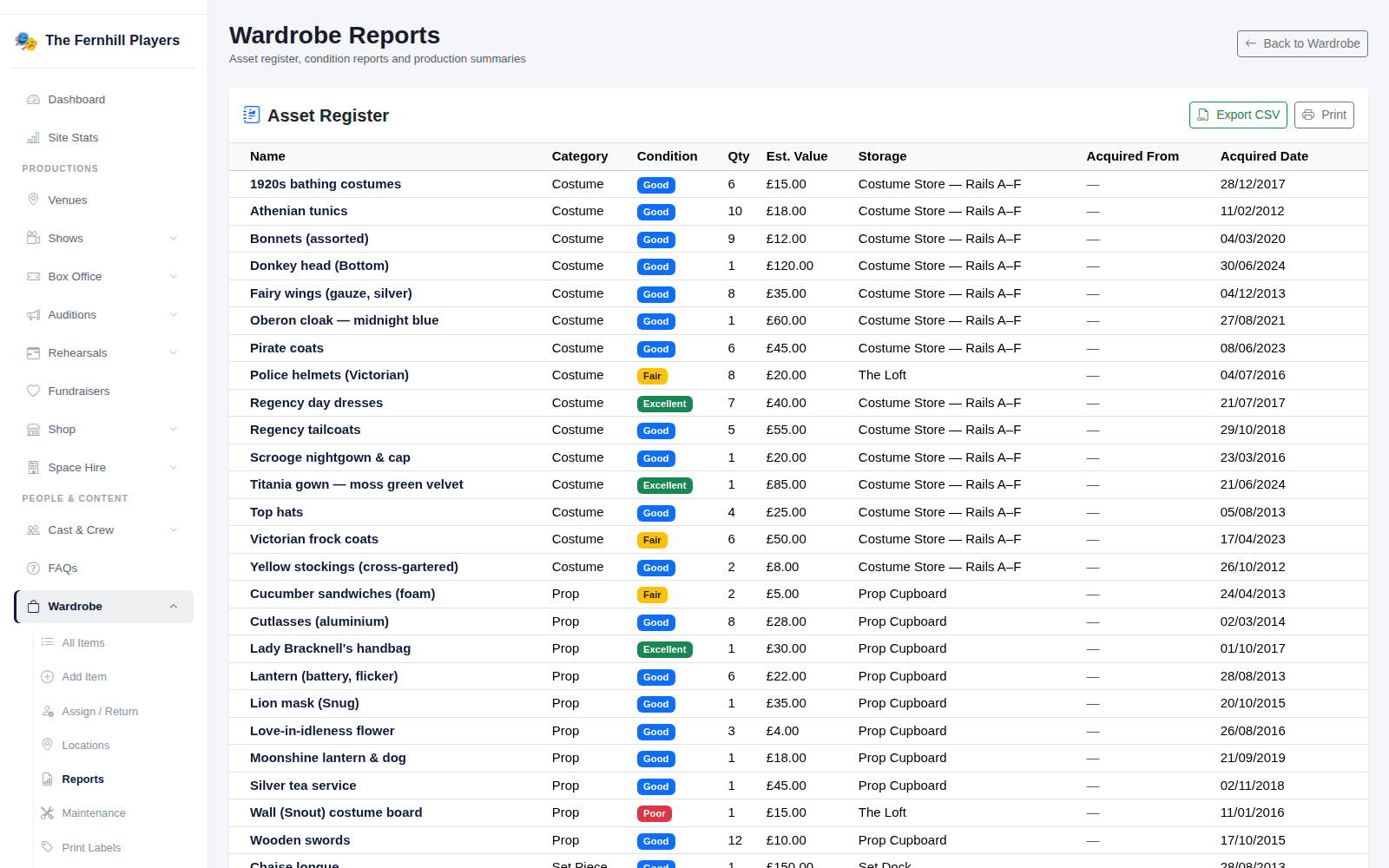This screenshot has height=868, width=1389.
Task: Click the Acquired Date column header
Action: point(1264,156)
